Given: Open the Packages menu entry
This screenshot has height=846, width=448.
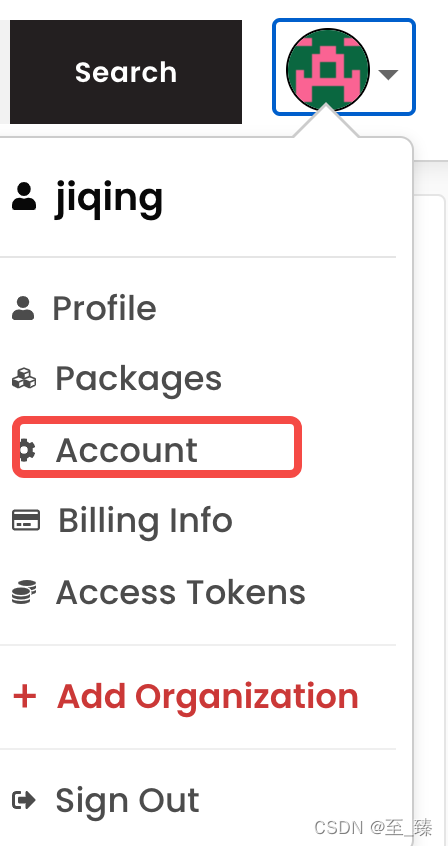Looking at the screenshot, I should (139, 379).
